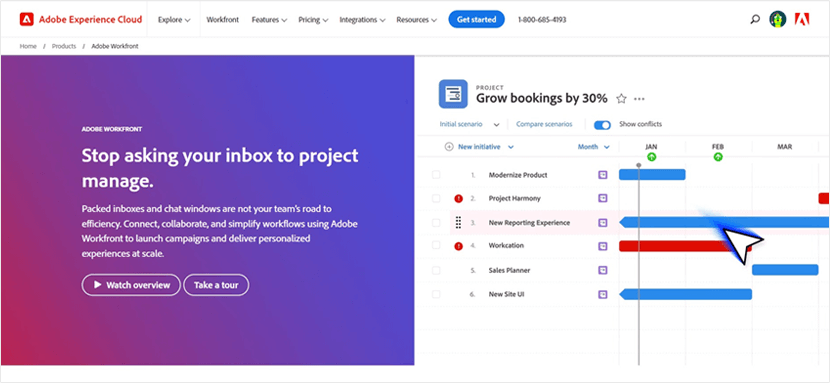Click the purple icon on New Reporting Experience row
The height and width of the screenshot is (383, 830).
click(602, 223)
